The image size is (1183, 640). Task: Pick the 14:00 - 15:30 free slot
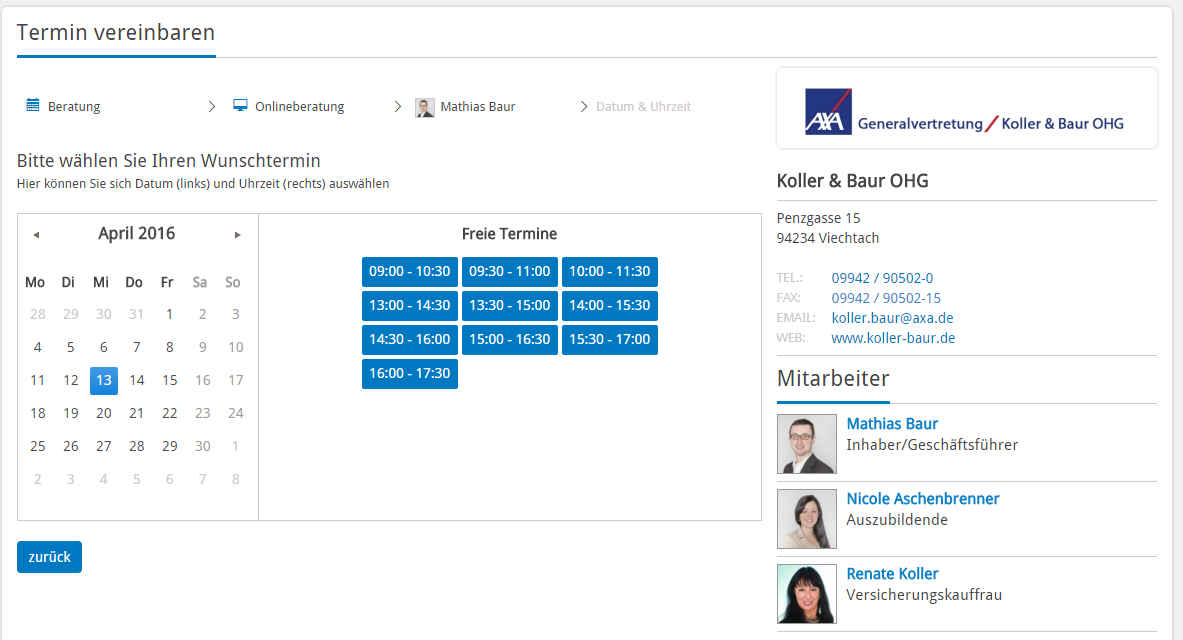tap(610, 306)
